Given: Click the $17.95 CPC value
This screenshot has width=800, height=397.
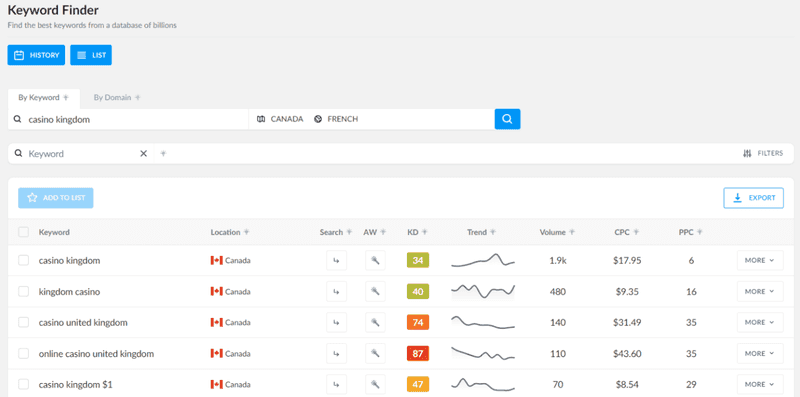Looking at the screenshot, I should [x=627, y=260].
